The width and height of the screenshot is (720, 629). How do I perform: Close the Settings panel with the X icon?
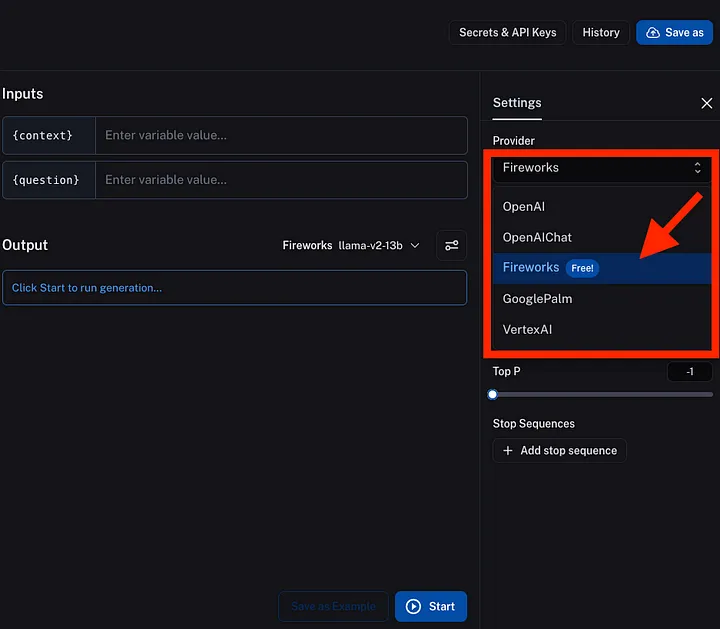point(706,103)
